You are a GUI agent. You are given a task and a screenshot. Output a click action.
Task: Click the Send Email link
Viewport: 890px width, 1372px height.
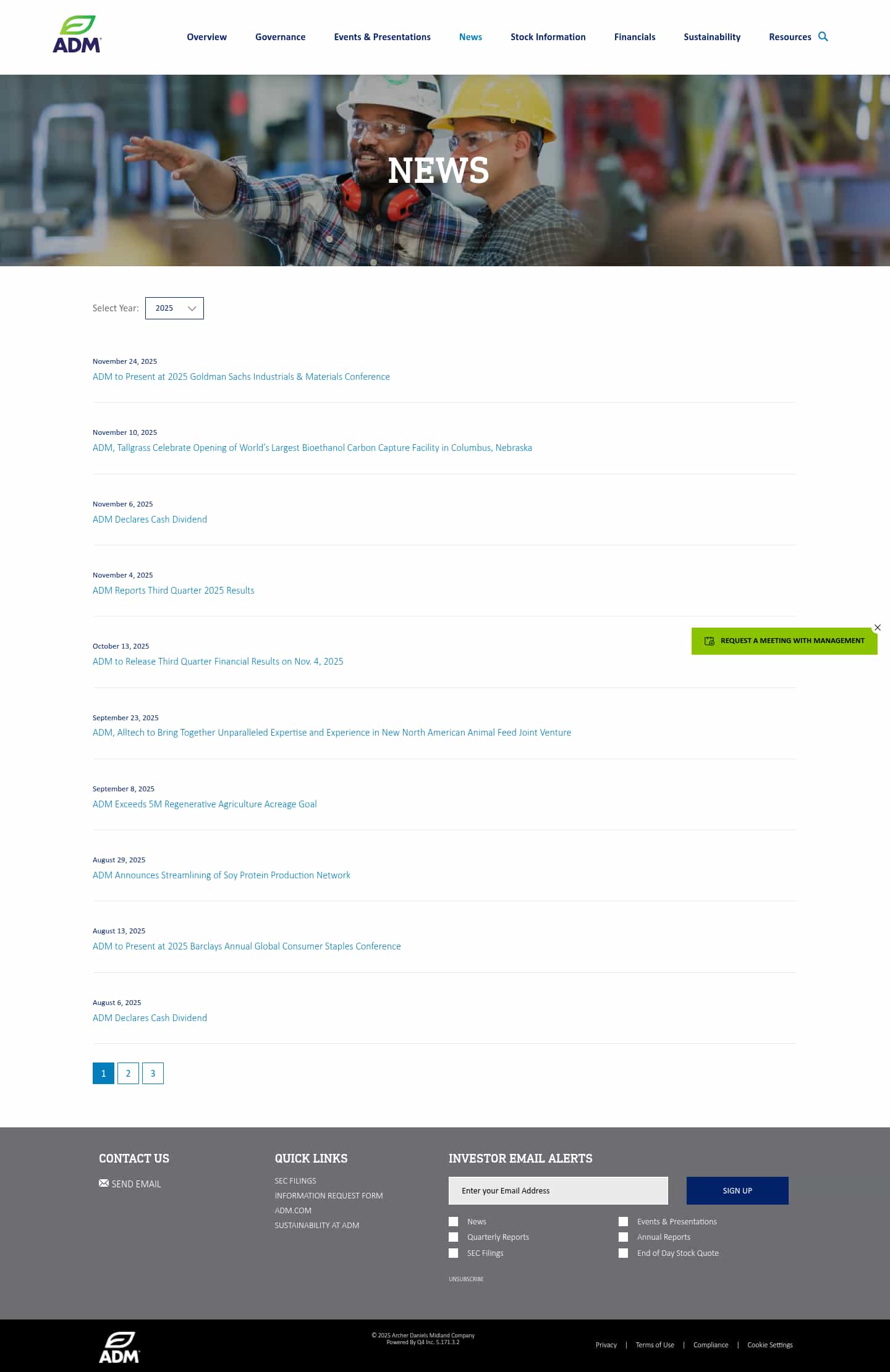tap(136, 1184)
